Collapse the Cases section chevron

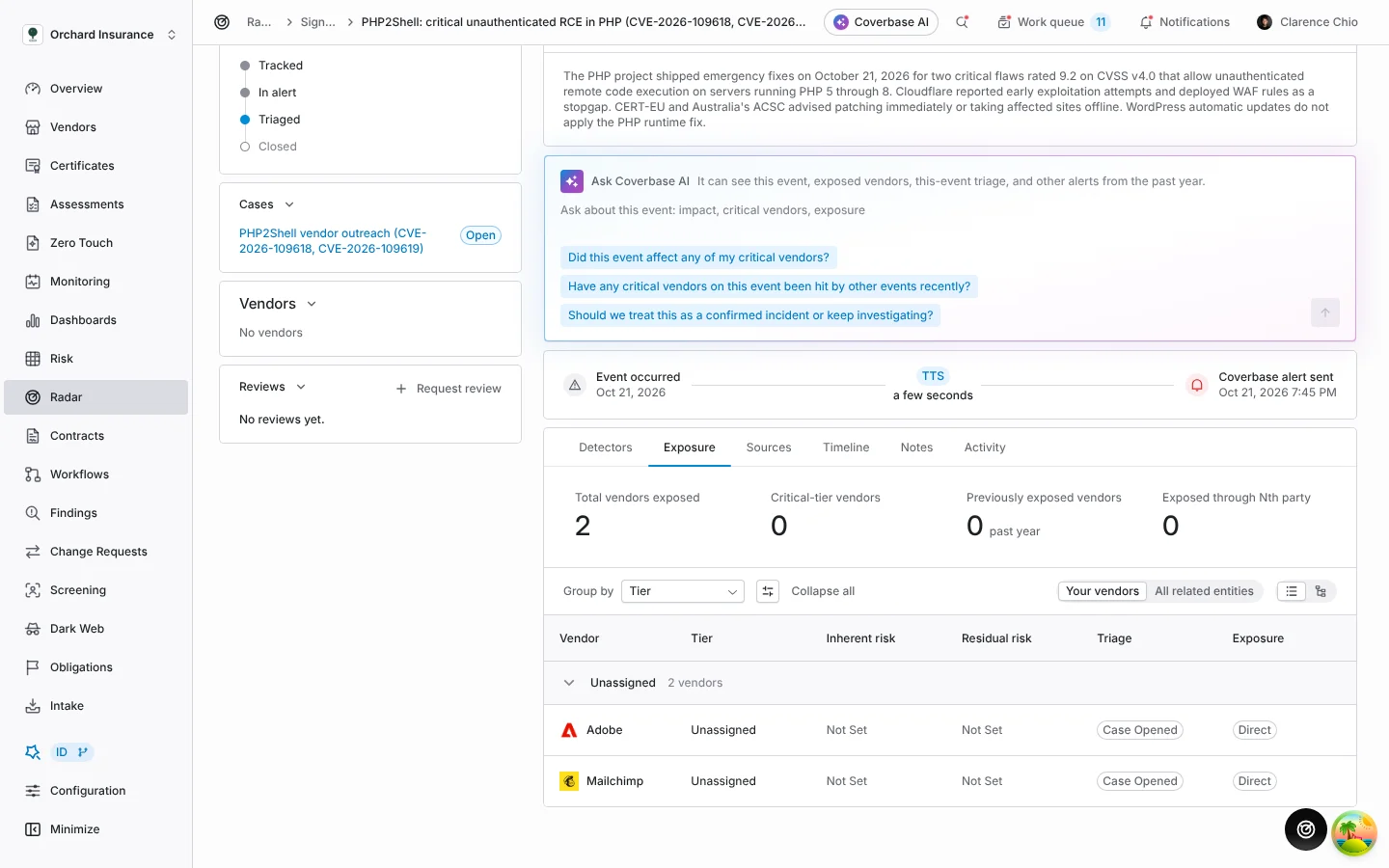coord(289,204)
